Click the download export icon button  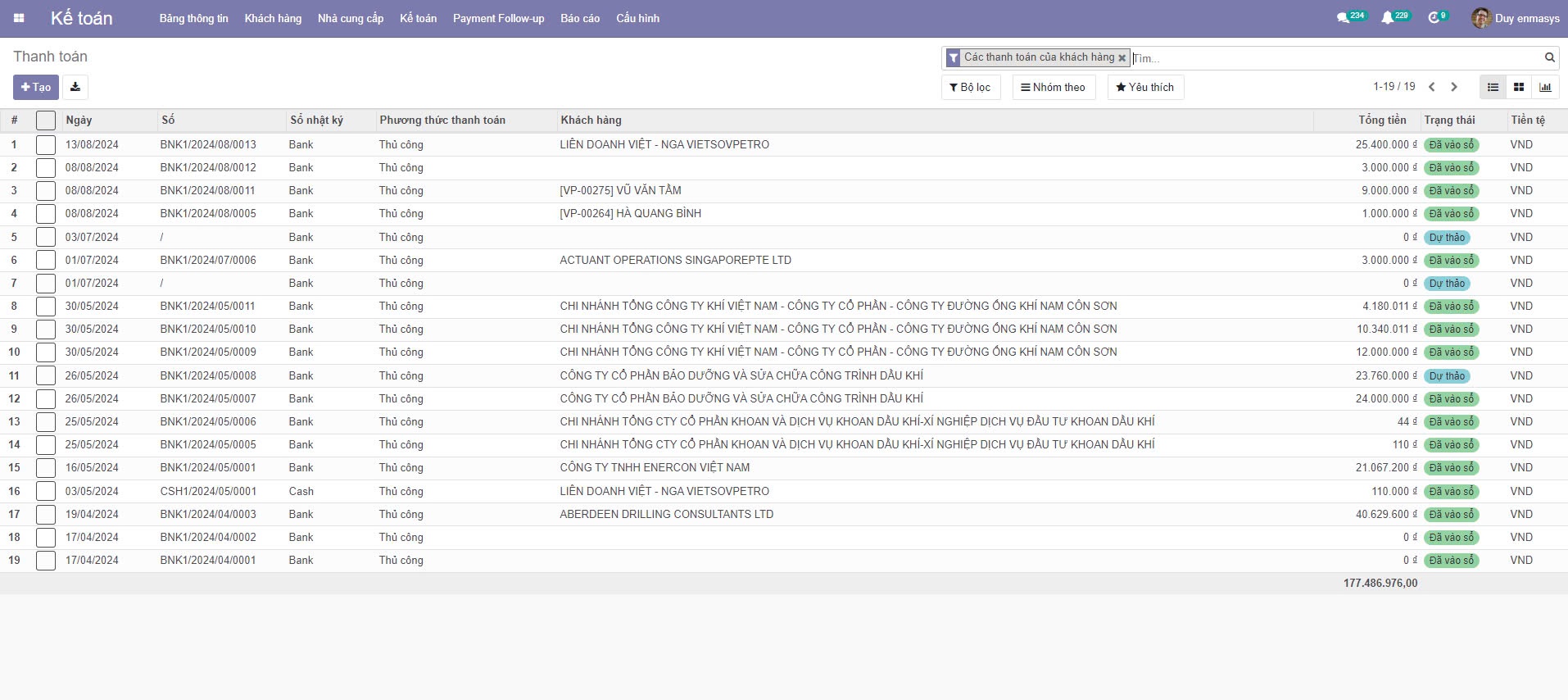coord(75,87)
